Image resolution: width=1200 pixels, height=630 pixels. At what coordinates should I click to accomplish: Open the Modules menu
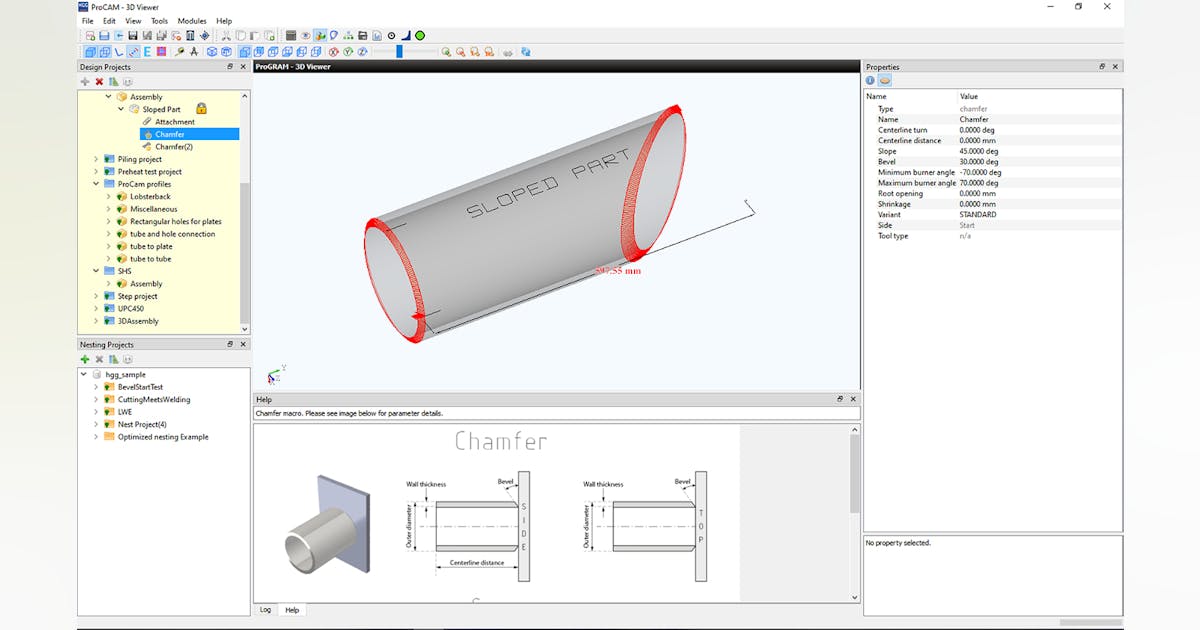coord(191,20)
